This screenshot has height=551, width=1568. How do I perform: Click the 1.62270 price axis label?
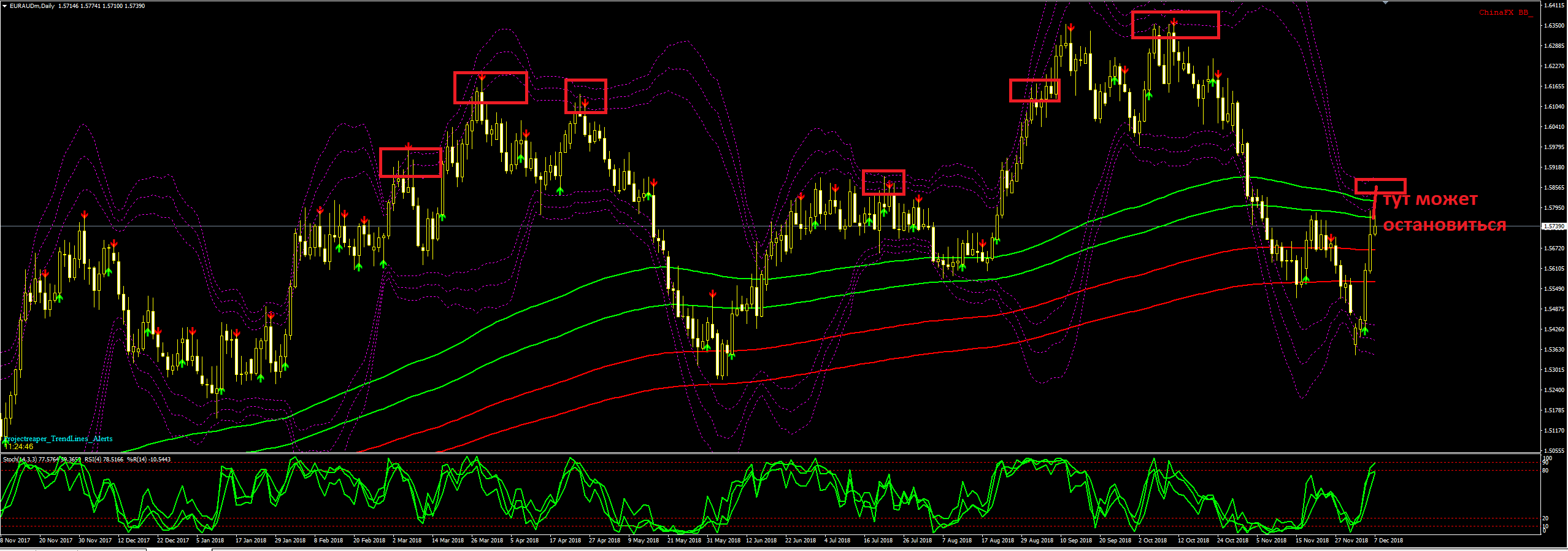[1553, 66]
